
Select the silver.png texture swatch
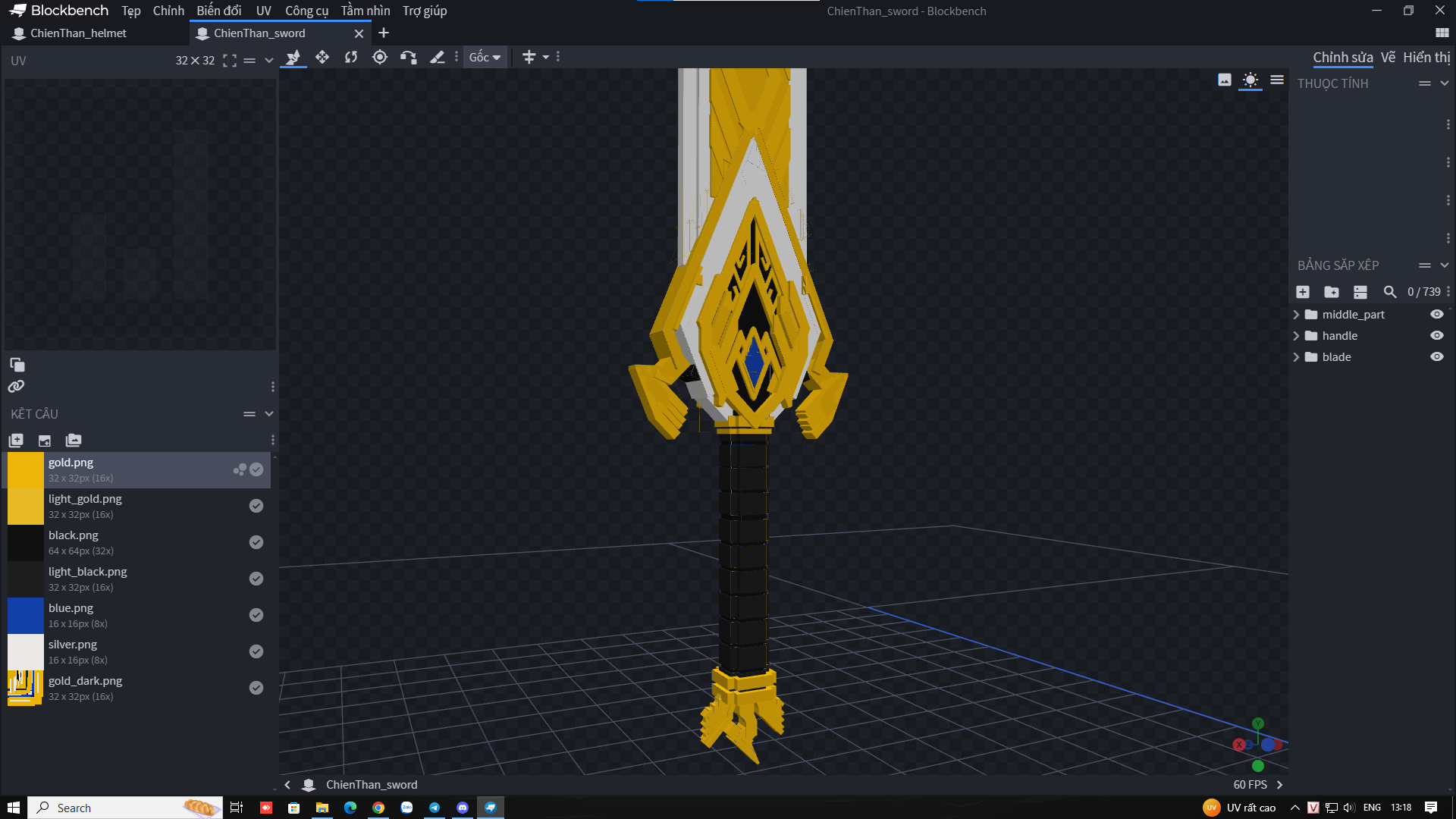pyautogui.click(x=26, y=651)
